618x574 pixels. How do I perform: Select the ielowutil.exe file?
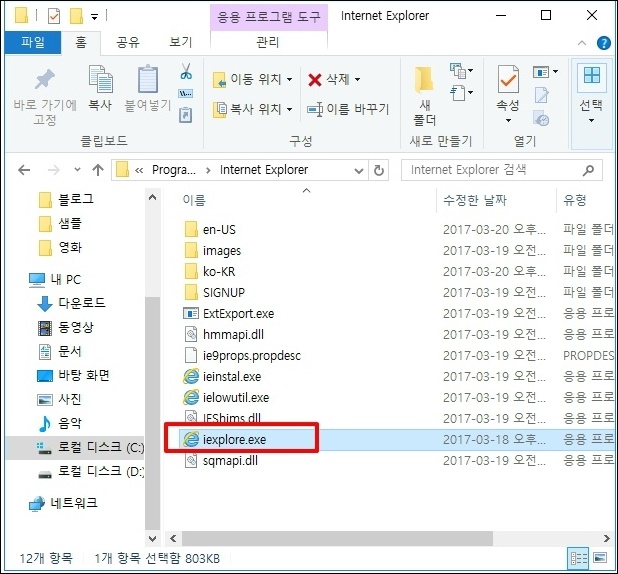coord(236,397)
